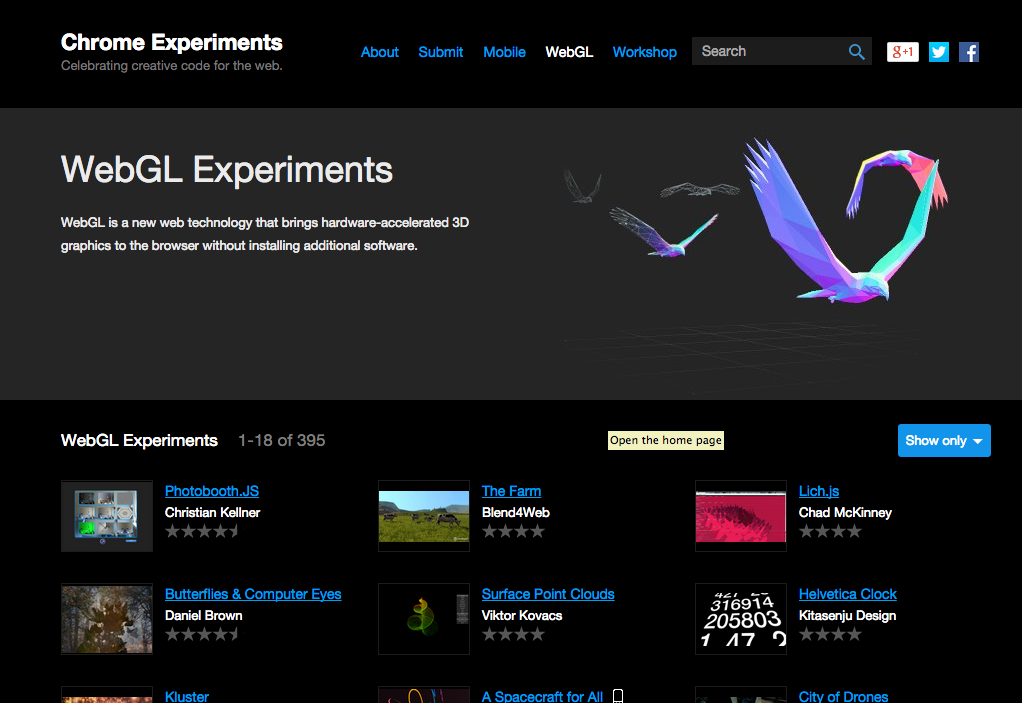Open the Lich.js red thumbnail

click(x=741, y=516)
